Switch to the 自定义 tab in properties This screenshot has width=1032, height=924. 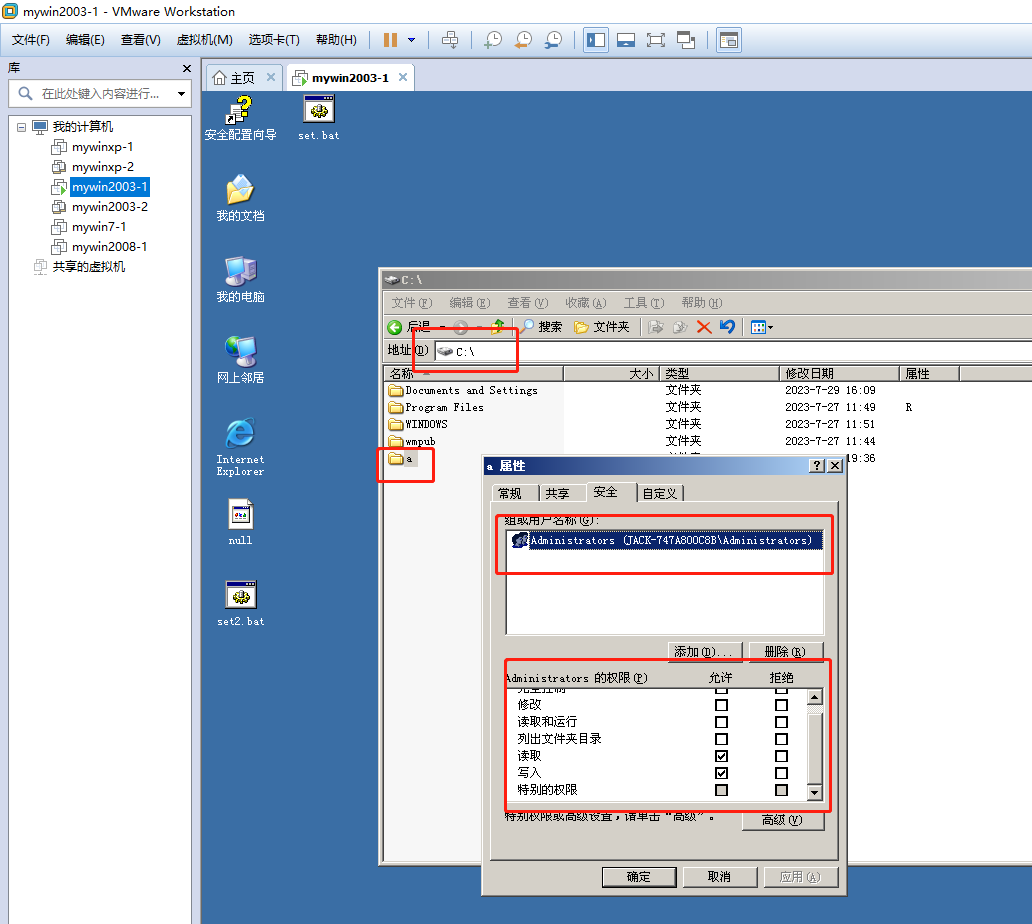click(x=659, y=494)
